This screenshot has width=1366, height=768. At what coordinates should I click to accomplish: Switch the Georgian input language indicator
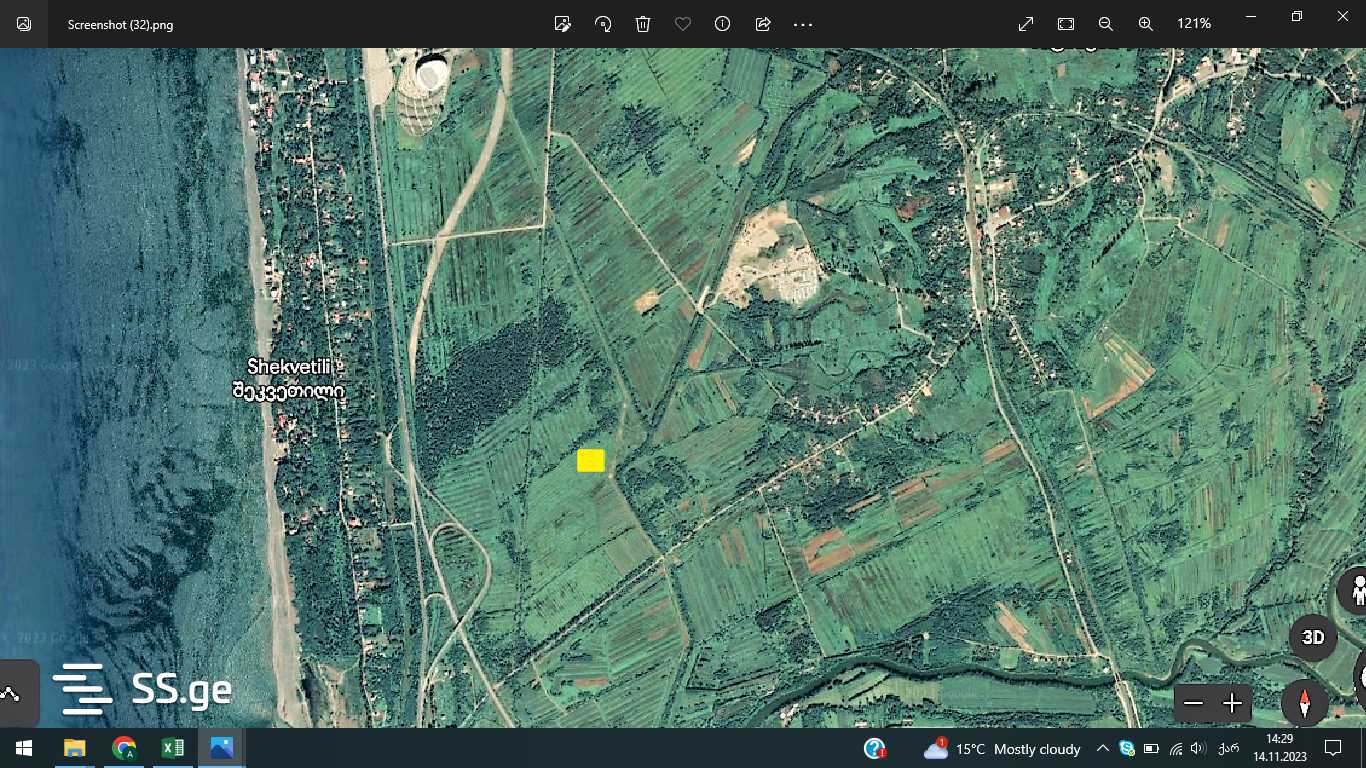[x=1228, y=748]
